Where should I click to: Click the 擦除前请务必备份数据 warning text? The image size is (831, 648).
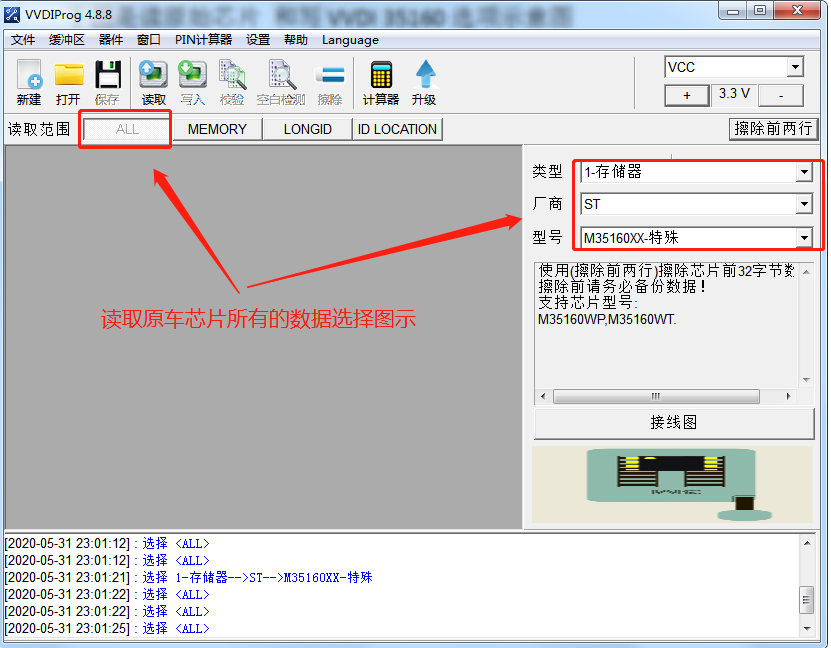tap(622, 287)
